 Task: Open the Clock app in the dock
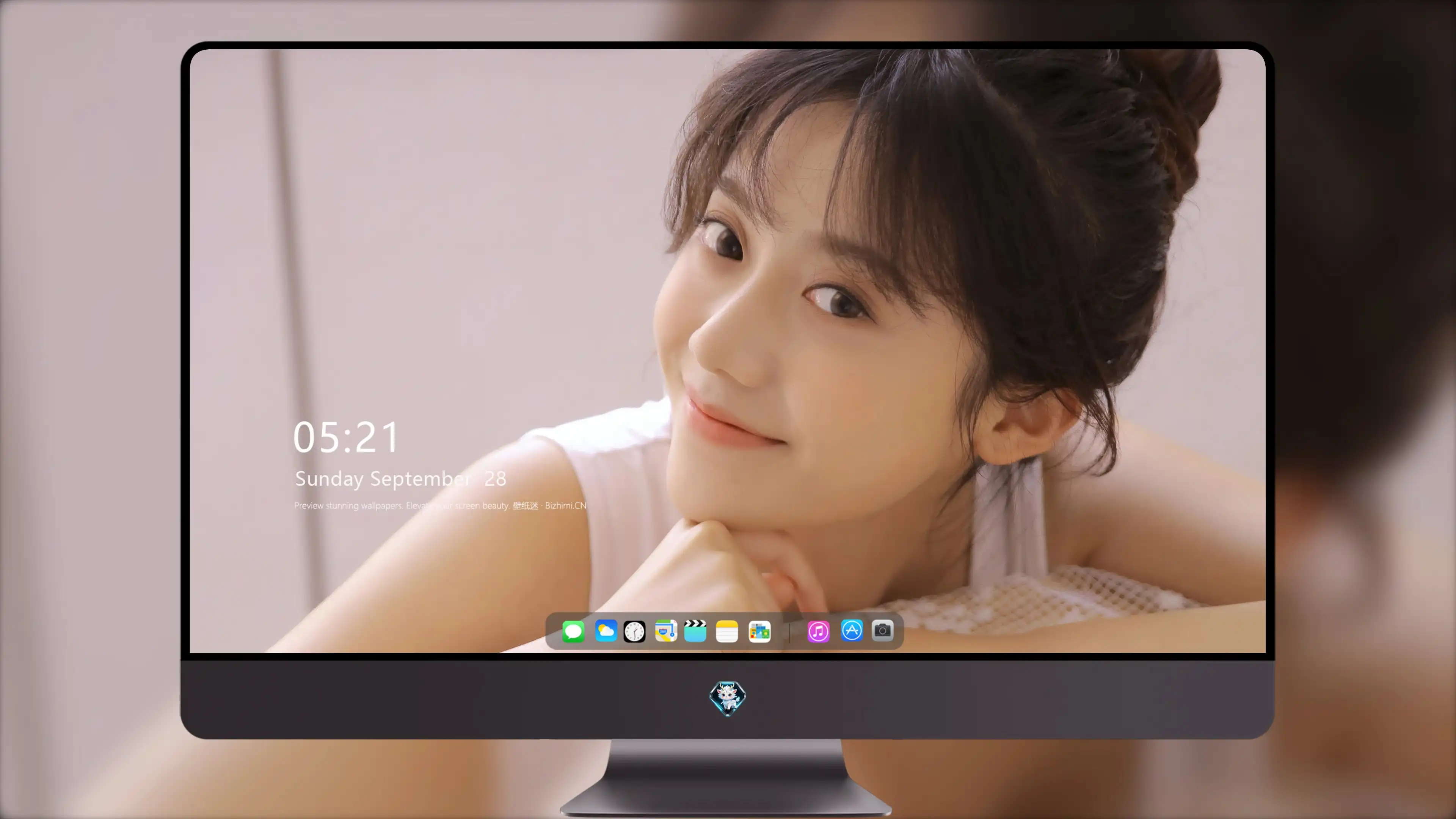point(634,631)
